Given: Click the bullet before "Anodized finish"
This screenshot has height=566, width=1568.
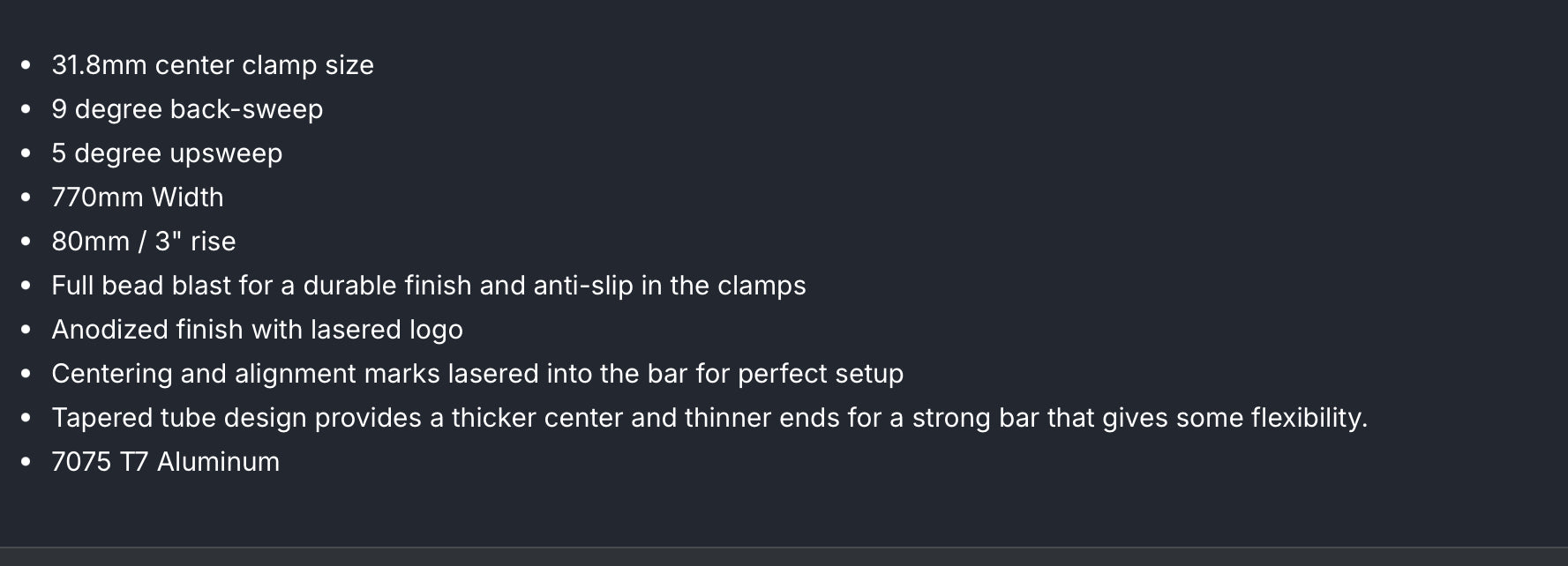Looking at the screenshot, I should pyautogui.click(x=26, y=330).
